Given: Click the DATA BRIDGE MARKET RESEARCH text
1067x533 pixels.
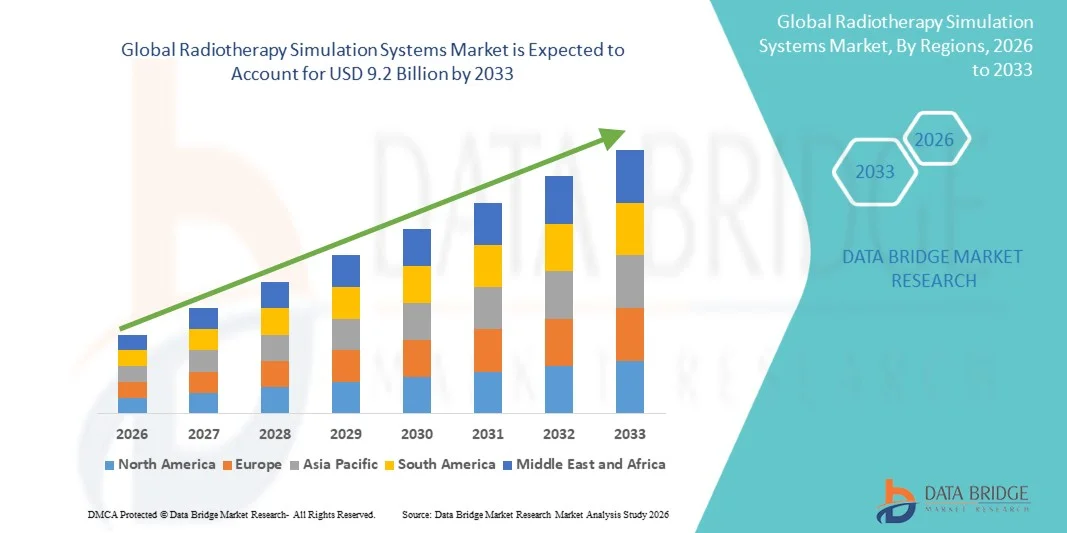Looking at the screenshot, I should pyautogui.click(x=932, y=268).
